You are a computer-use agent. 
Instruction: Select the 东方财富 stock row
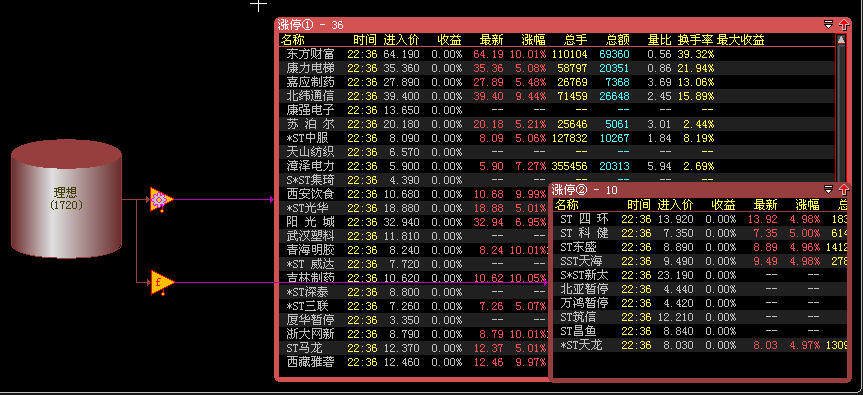pos(556,54)
